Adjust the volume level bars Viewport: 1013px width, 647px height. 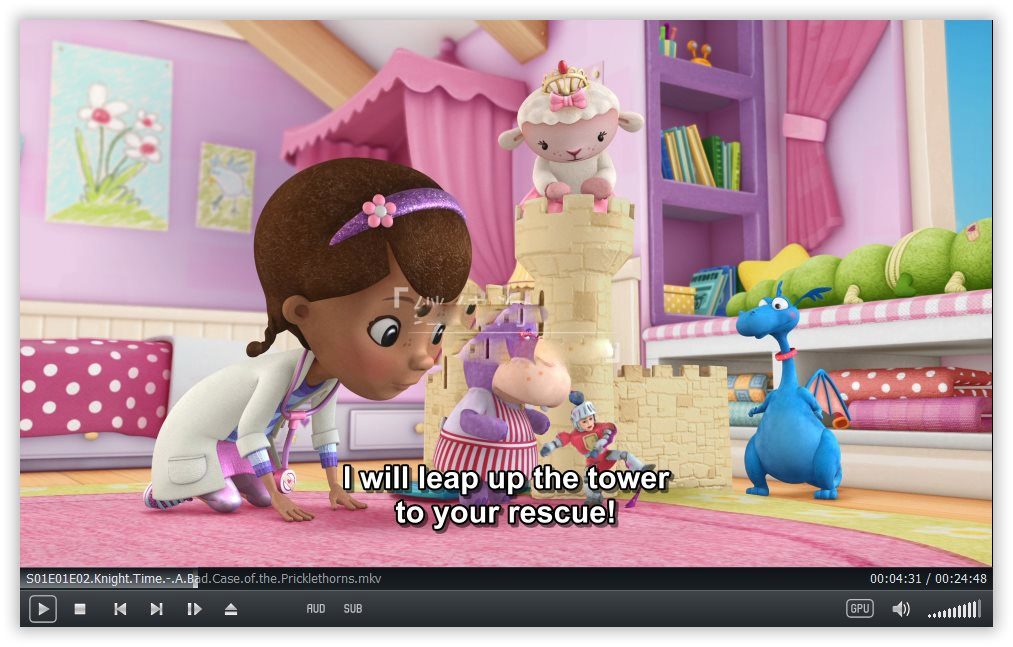click(x=954, y=609)
